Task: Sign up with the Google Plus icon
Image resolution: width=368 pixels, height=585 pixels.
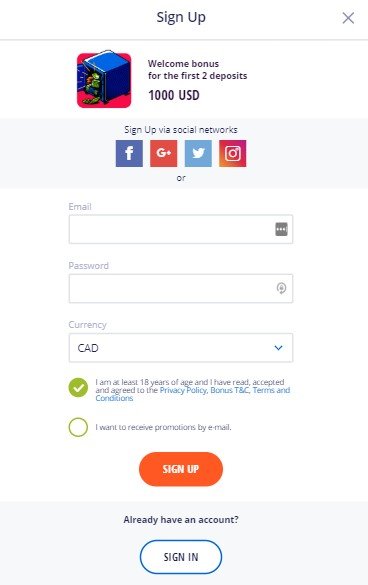Action: point(163,153)
